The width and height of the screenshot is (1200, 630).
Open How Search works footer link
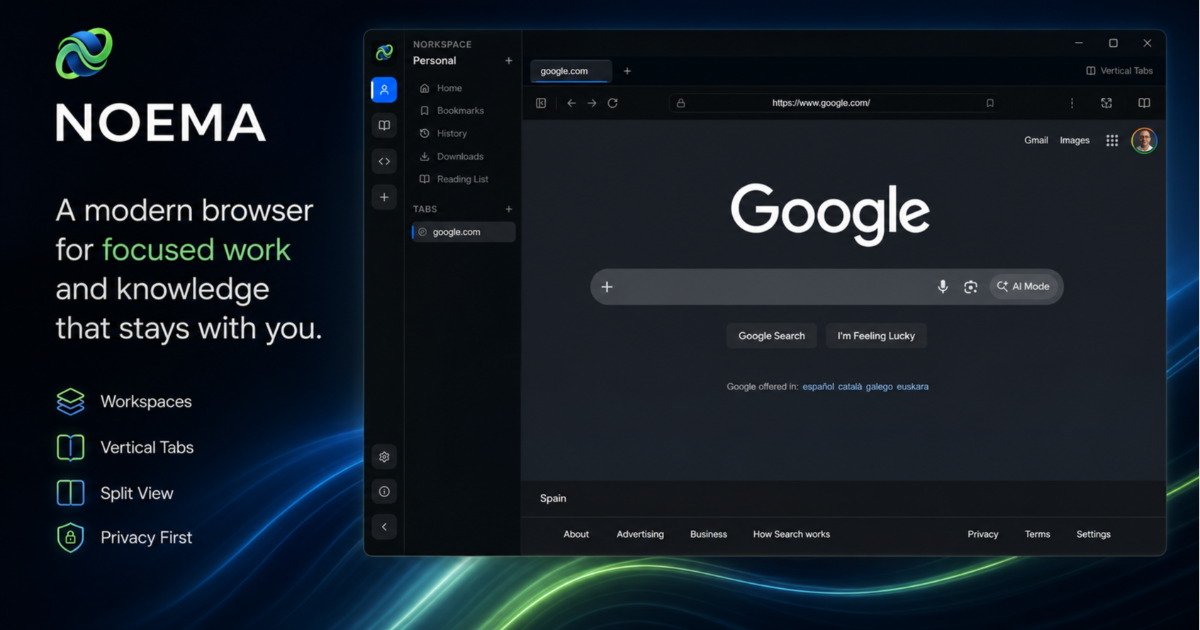coord(791,534)
